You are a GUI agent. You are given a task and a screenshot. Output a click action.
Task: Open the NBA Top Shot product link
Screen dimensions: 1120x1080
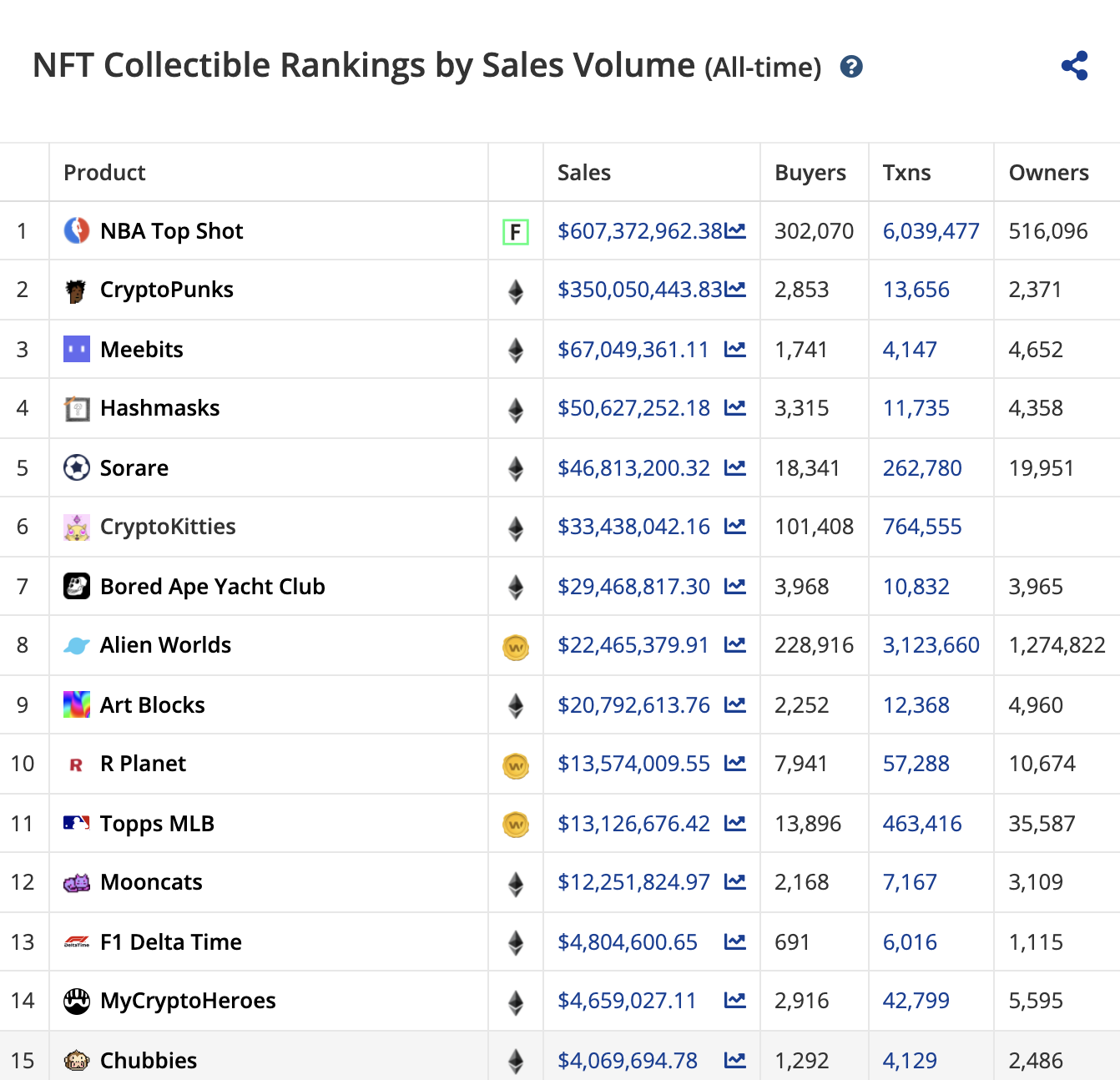click(x=172, y=231)
